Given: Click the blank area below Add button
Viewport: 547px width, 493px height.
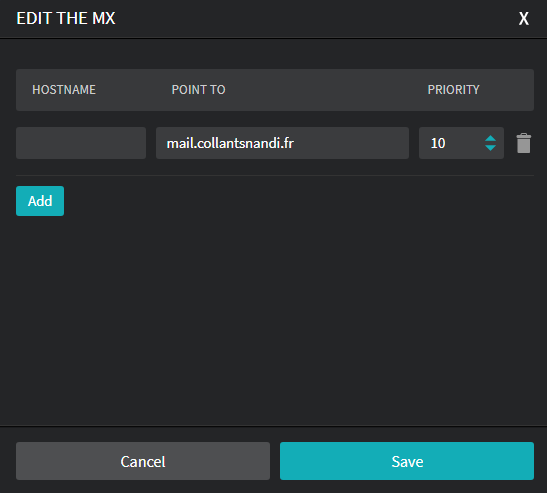Looking at the screenshot, I should tap(274, 314).
